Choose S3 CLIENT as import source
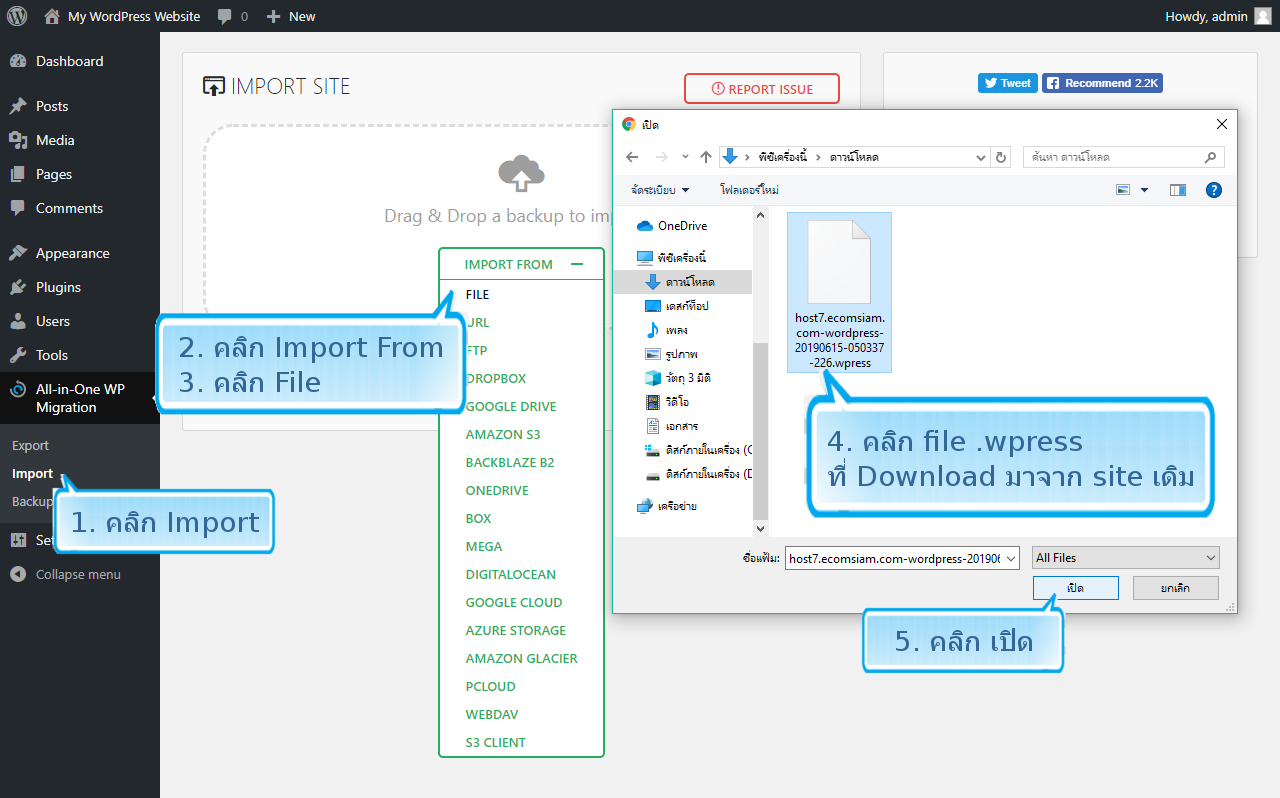This screenshot has height=798, width=1280. click(495, 743)
